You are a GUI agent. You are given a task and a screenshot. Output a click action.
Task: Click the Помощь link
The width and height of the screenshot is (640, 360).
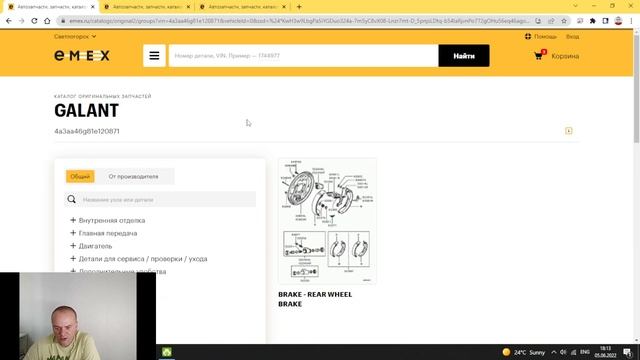(x=545, y=37)
